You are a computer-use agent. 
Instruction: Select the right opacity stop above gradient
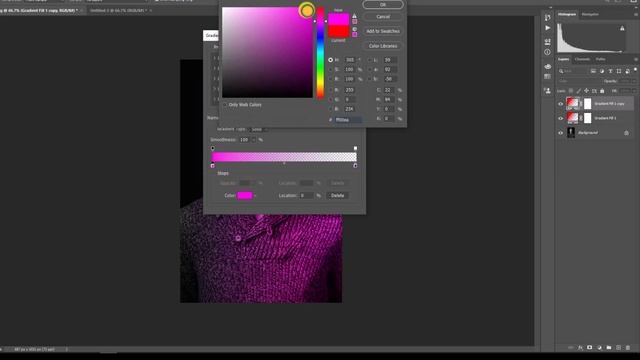pyautogui.click(x=355, y=148)
